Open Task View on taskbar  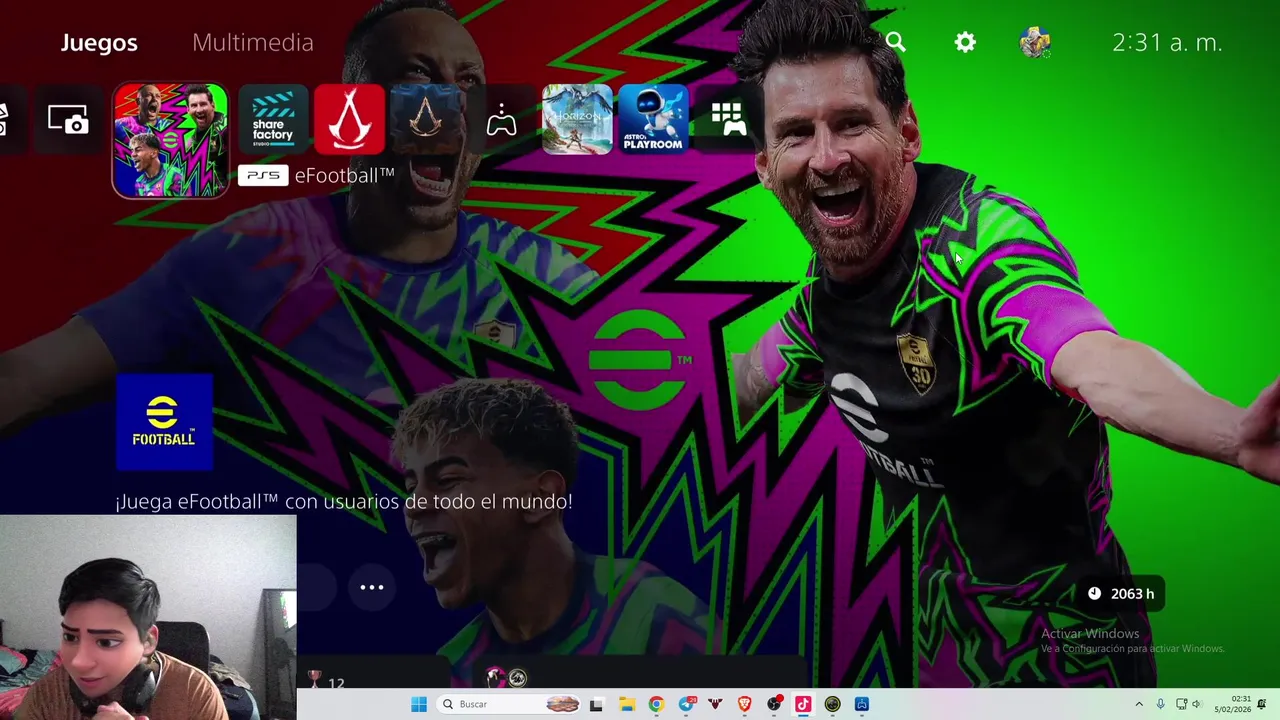point(596,704)
